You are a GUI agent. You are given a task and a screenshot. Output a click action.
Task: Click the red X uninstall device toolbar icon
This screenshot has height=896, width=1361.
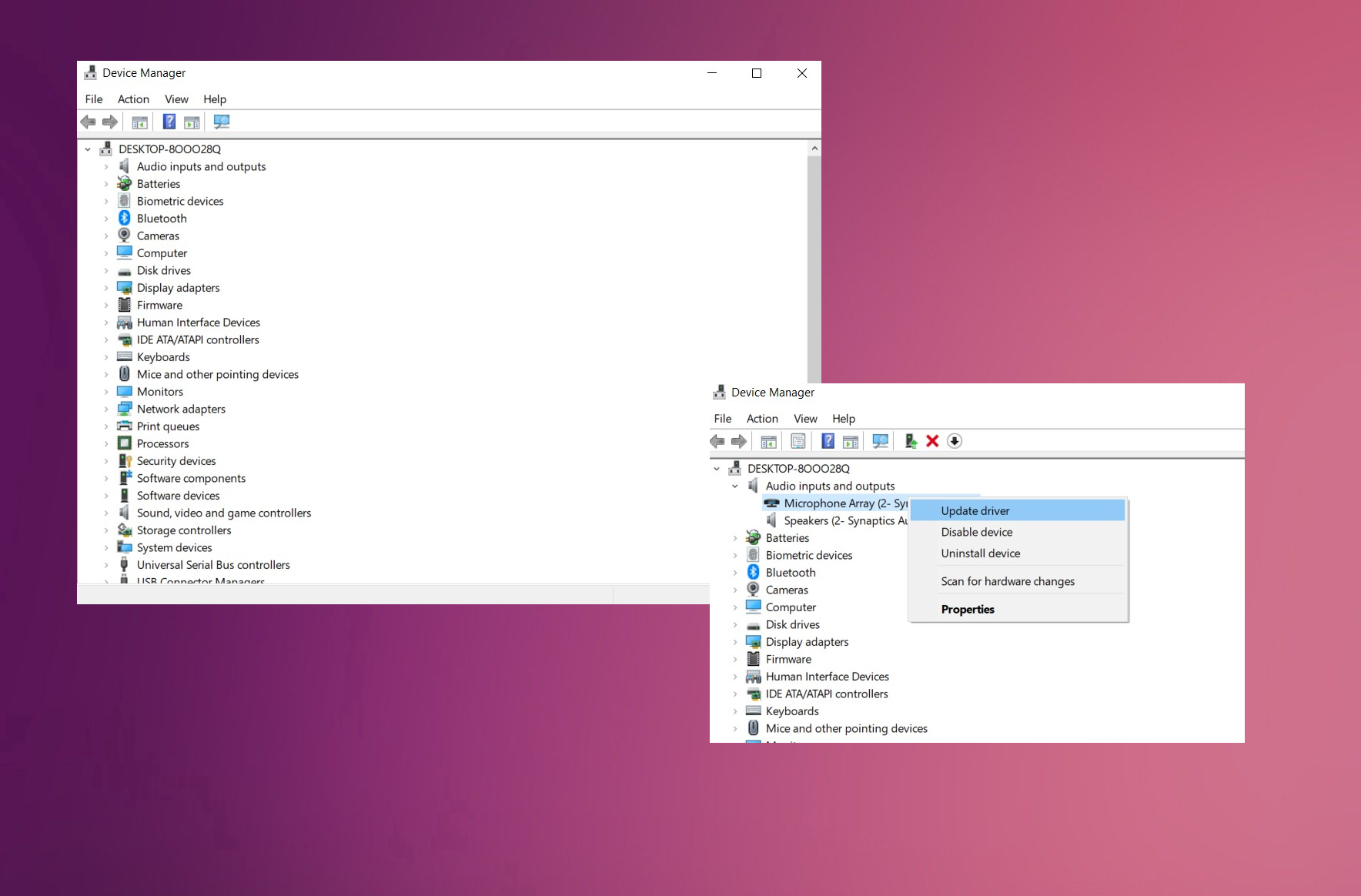[932, 441]
